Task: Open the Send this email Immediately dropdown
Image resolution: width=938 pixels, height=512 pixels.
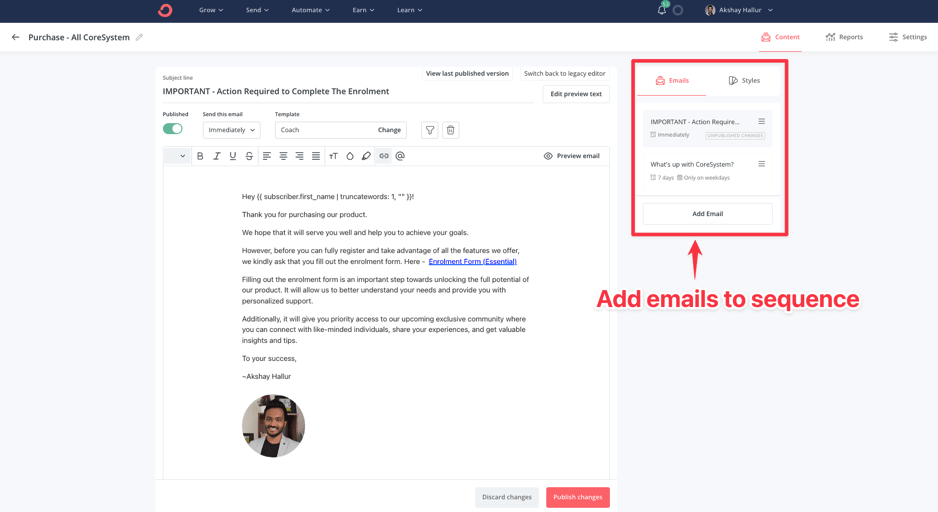Action: pos(232,130)
